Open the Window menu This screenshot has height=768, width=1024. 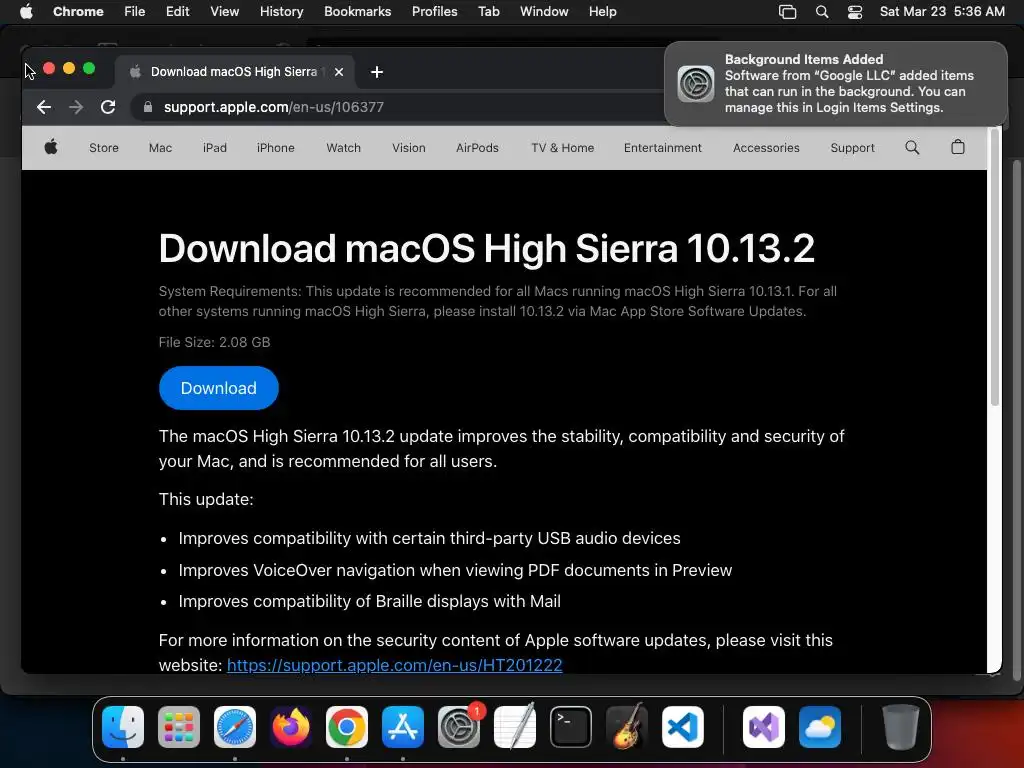544,12
